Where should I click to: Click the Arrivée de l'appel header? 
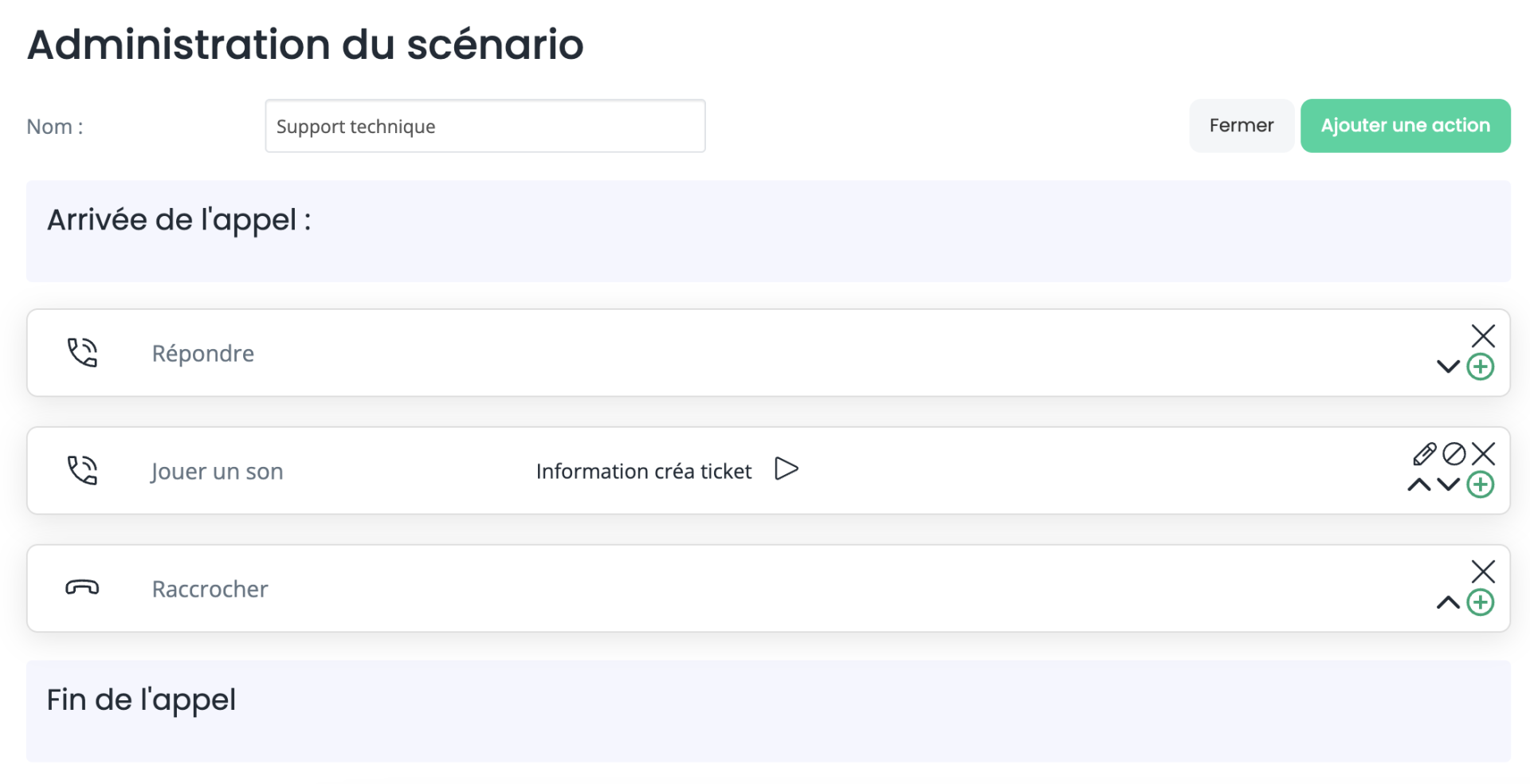[x=179, y=220]
